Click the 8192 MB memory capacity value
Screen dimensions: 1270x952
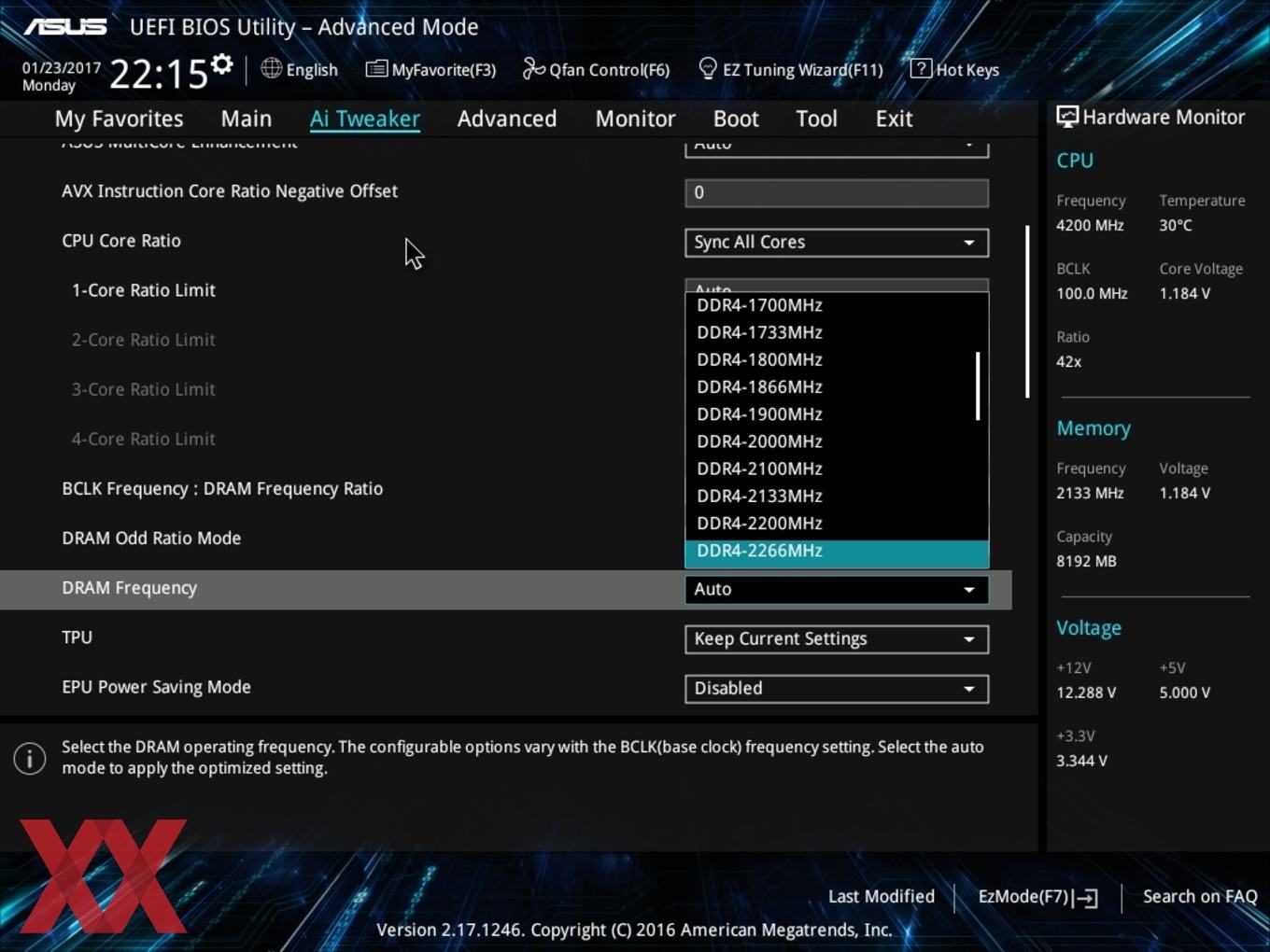[x=1086, y=561]
